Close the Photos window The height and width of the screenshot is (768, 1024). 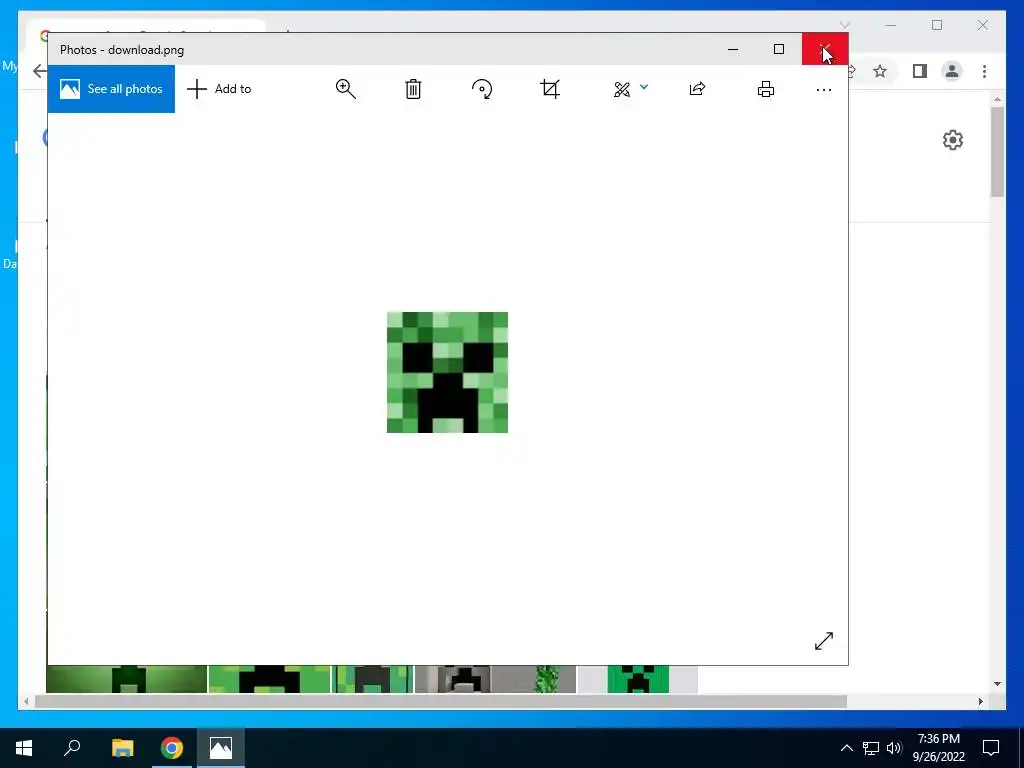pos(825,49)
